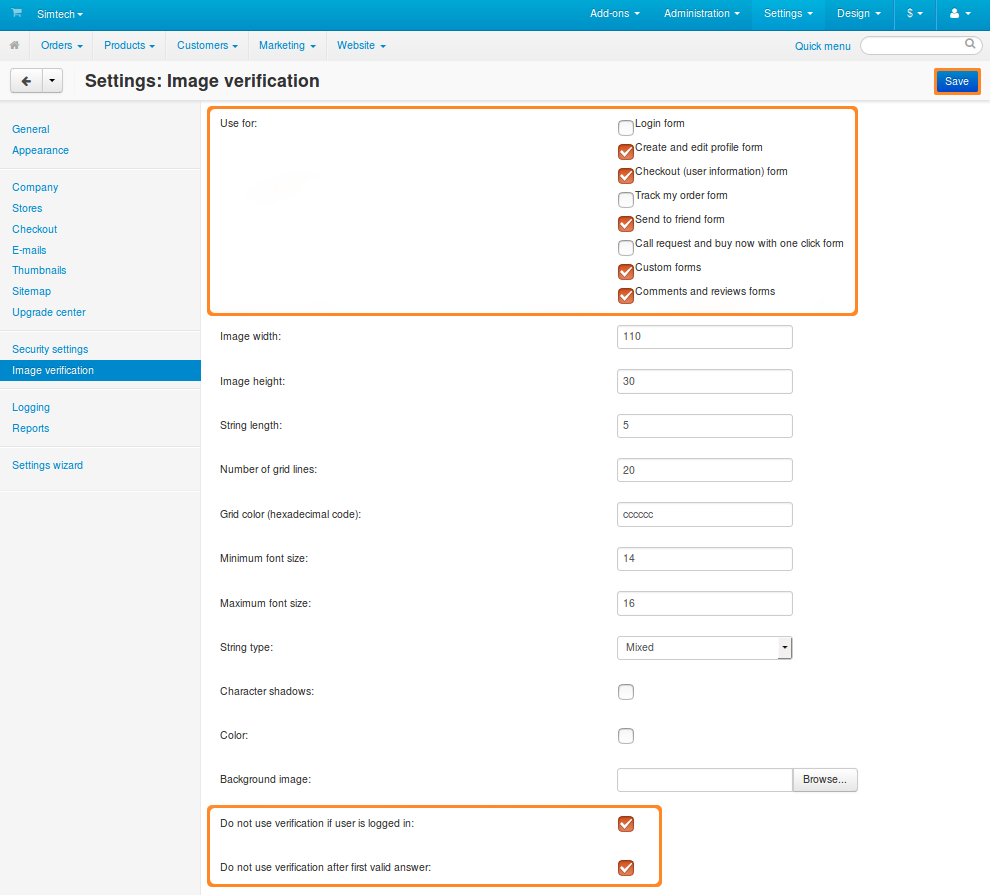Click the back arrow button
Viewport: 990px width, 895px height.
point(27,81)
